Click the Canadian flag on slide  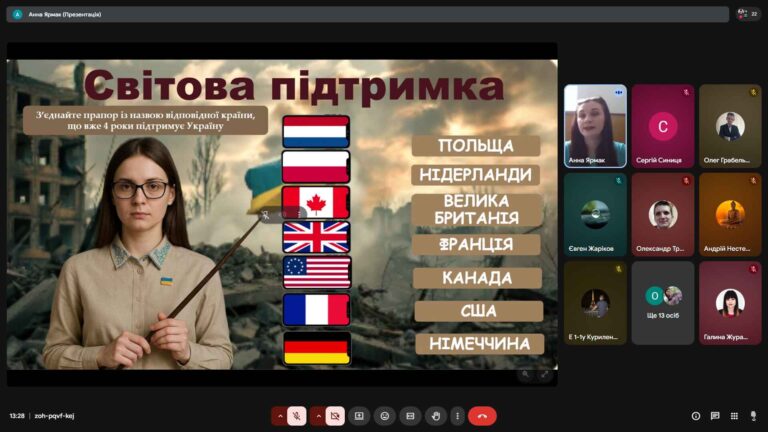pos(316,202)
